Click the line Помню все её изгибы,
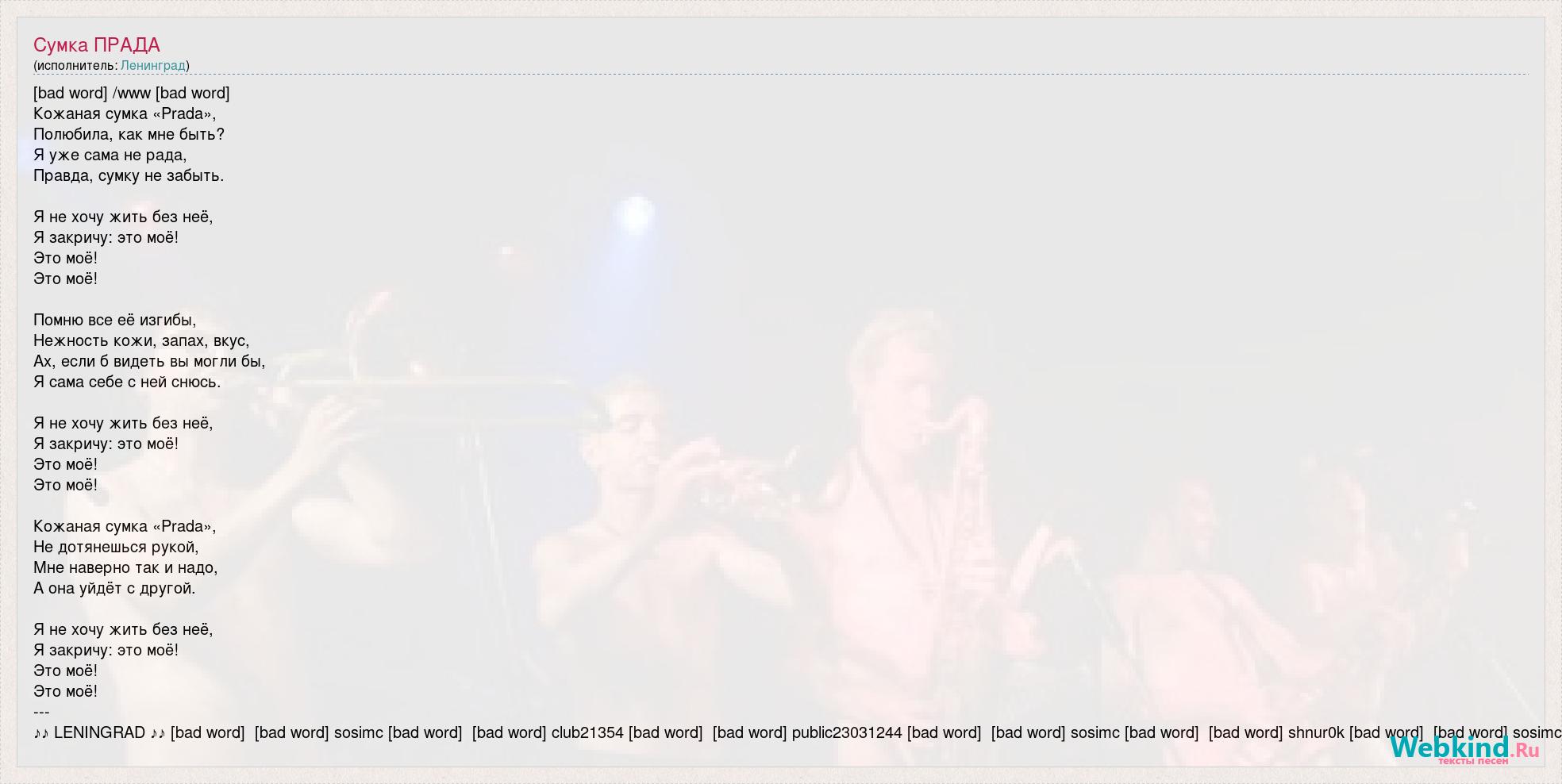This screenshot has width=1562, height=784. coord(114,320)
